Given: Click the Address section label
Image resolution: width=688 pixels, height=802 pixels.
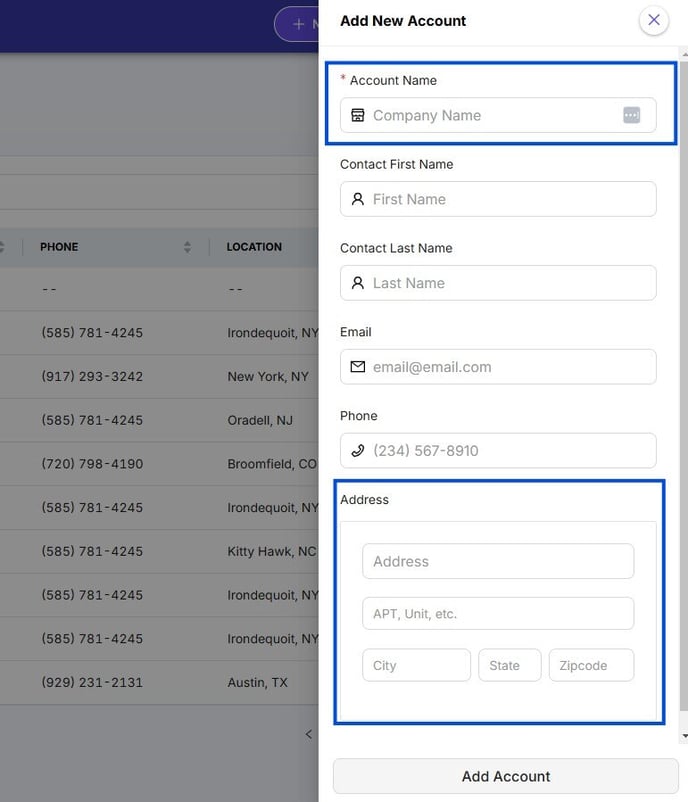Looking at the screenshot, I should [x=364, y=500].
